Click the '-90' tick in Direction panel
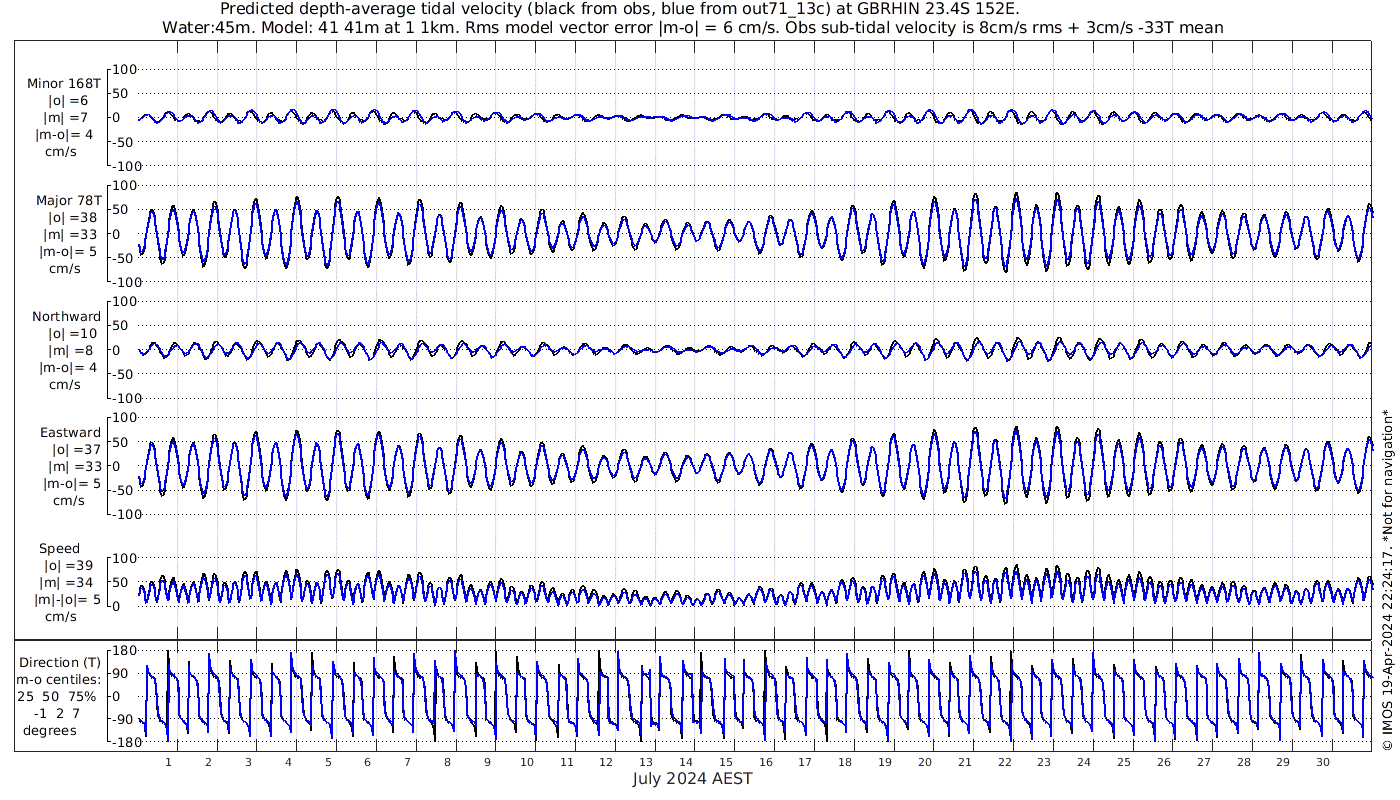The image size is (1400, 800). click(124, 720)
